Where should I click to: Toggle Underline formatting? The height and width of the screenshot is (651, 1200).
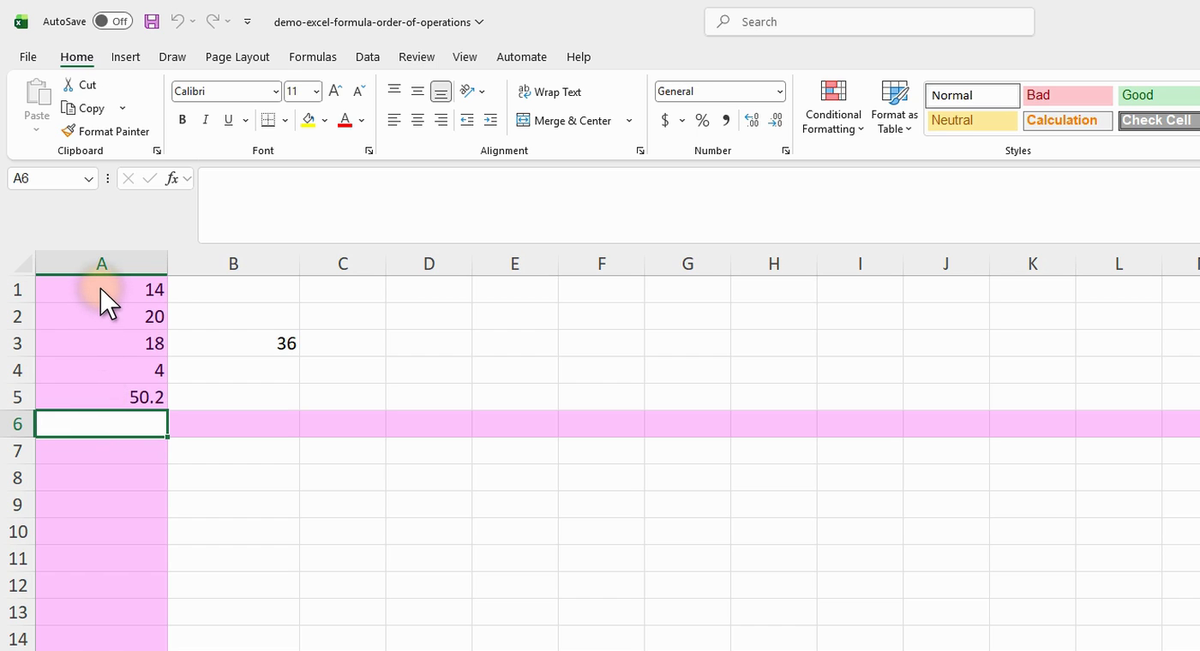tap(228, 121)
